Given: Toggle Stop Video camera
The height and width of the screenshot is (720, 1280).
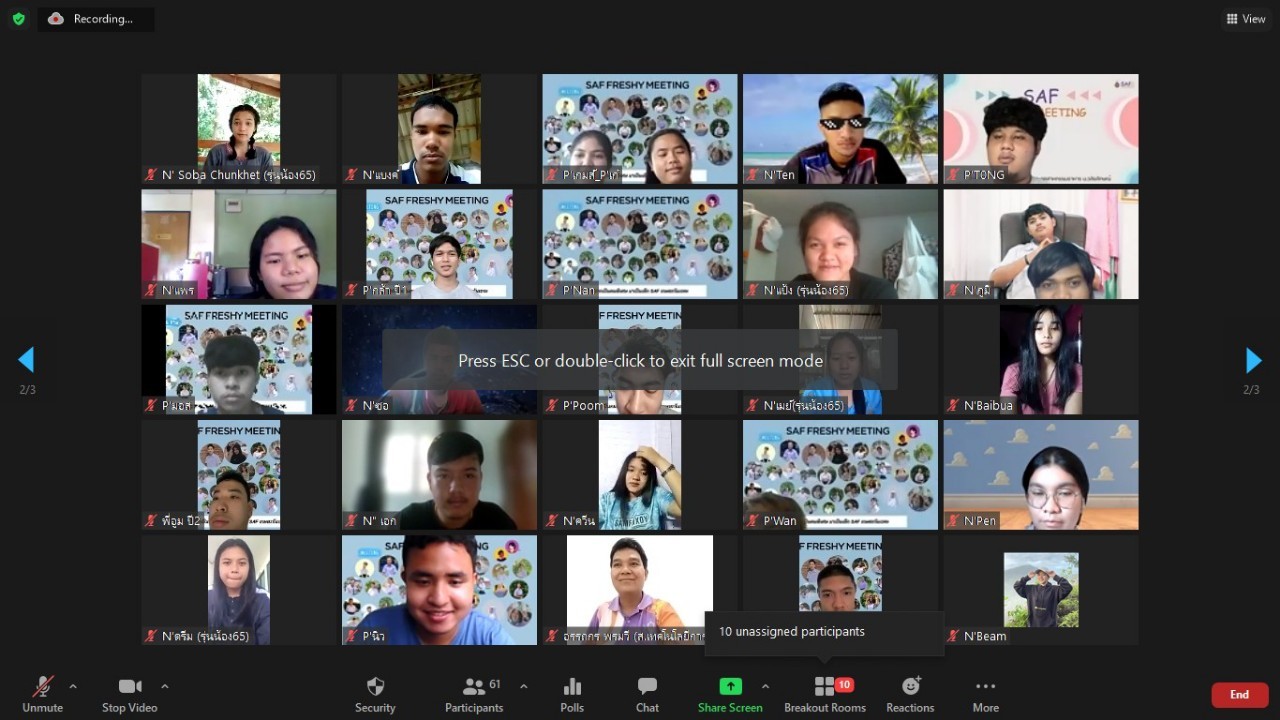Looking at the screenshot, I should point(129,687).
